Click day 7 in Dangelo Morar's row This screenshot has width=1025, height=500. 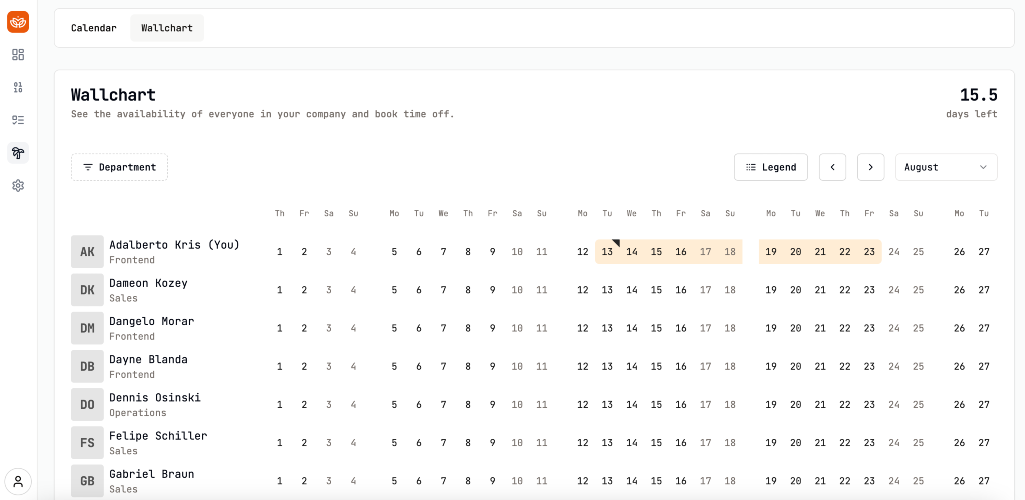[x=443, y=328]
